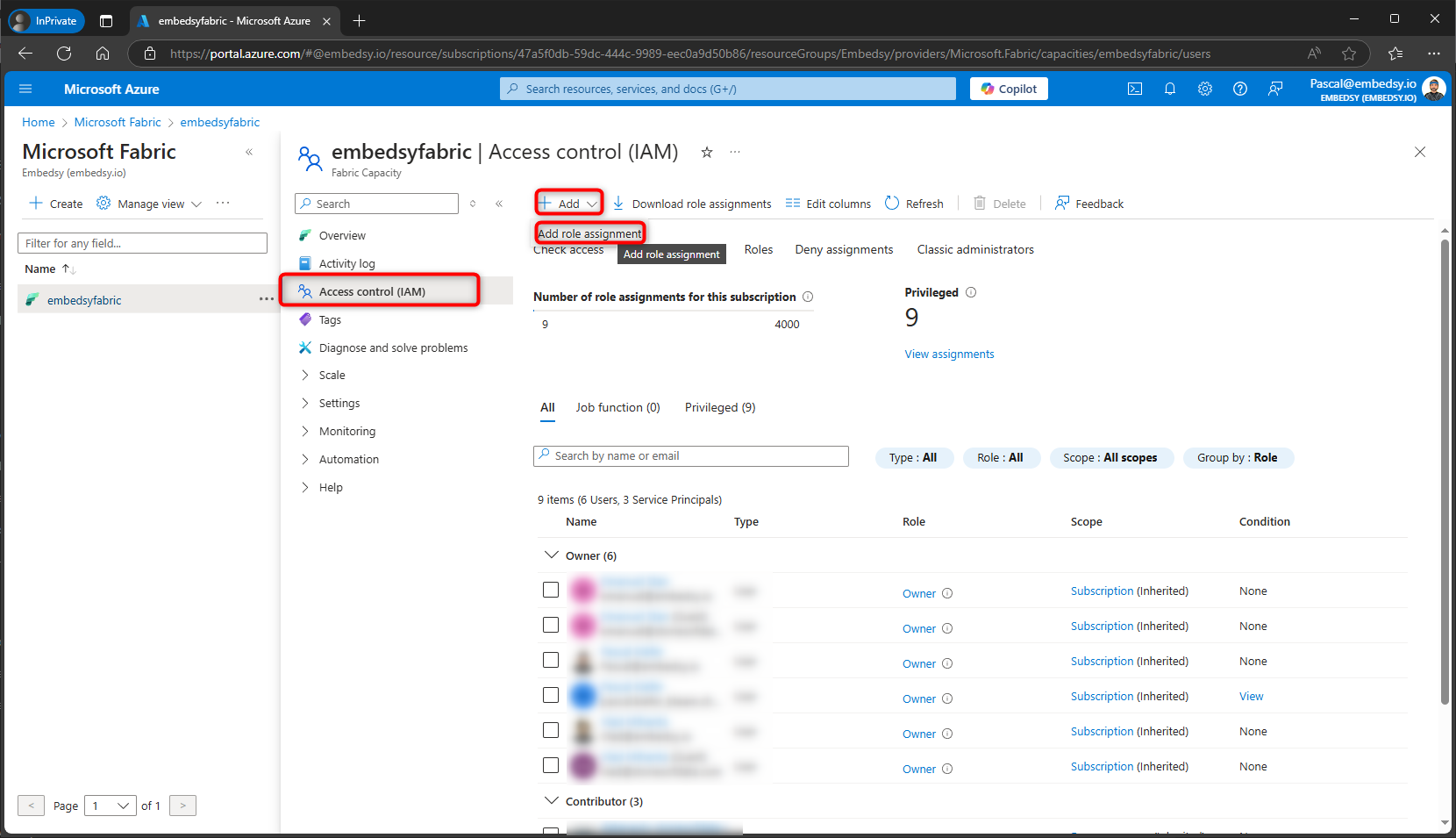The image size is (1456, 838).
Task: Click the help question mark icon
Action: point(1240,89)
